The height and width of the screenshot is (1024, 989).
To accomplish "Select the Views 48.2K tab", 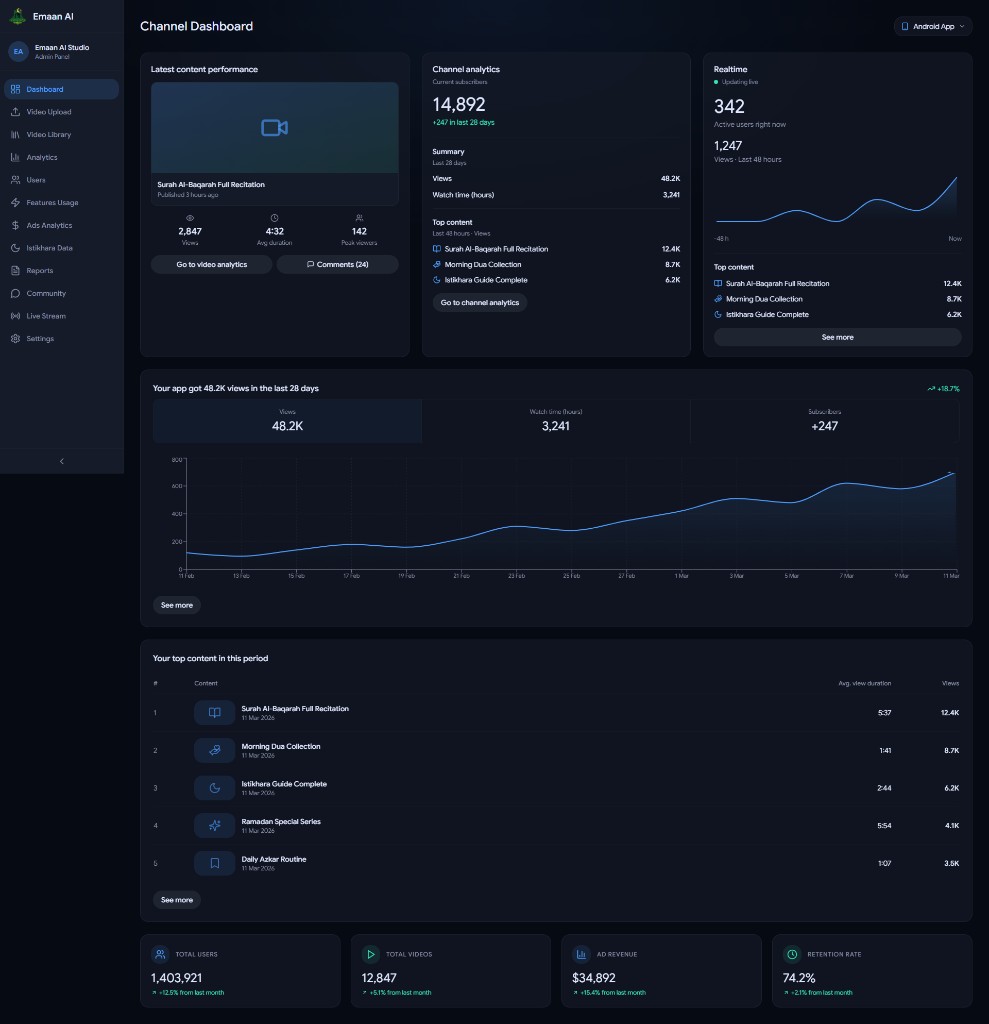I will click(x=287, y=421).
